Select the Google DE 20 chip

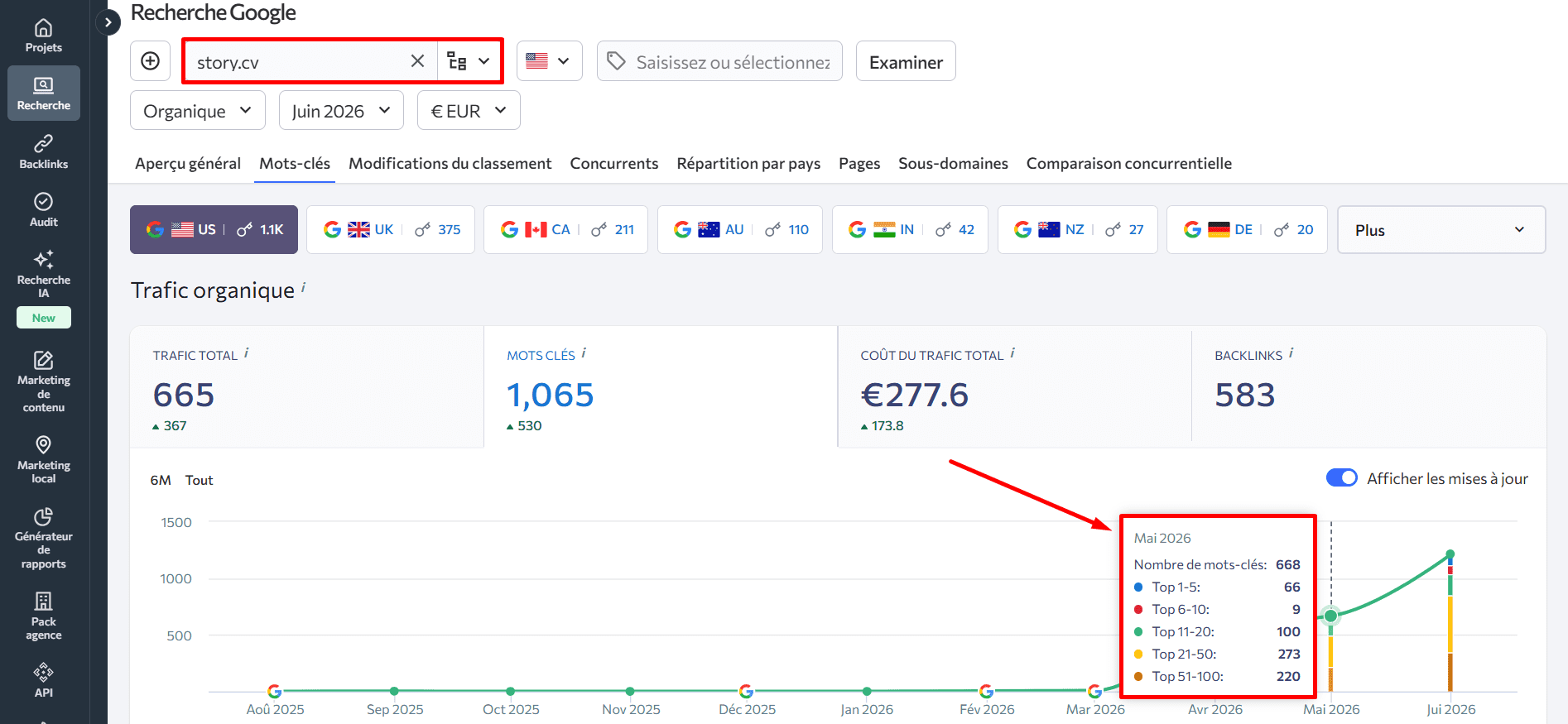1247,229
